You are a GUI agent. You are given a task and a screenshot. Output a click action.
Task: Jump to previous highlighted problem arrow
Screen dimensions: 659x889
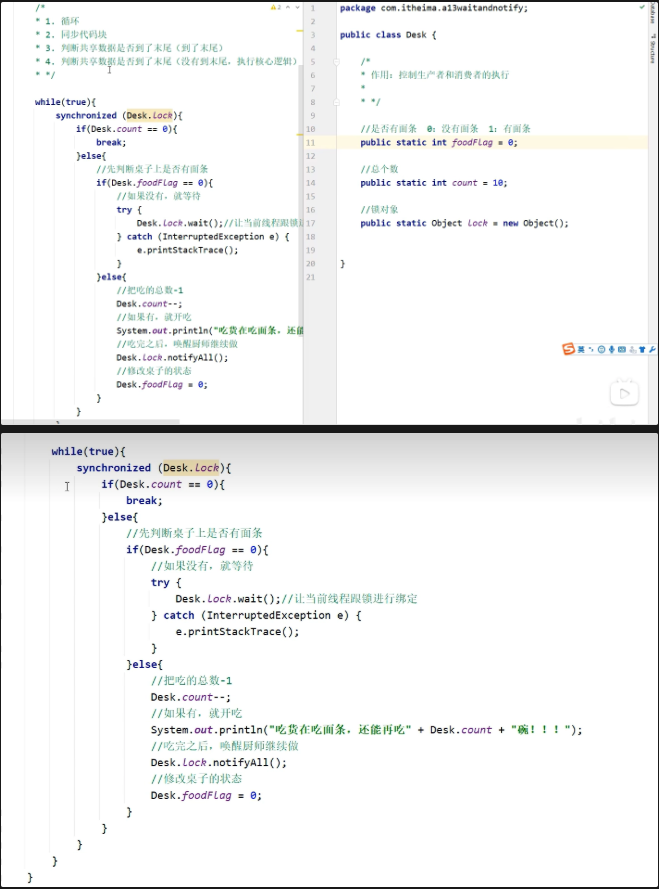pyautogui.click(x=288, y=7)
